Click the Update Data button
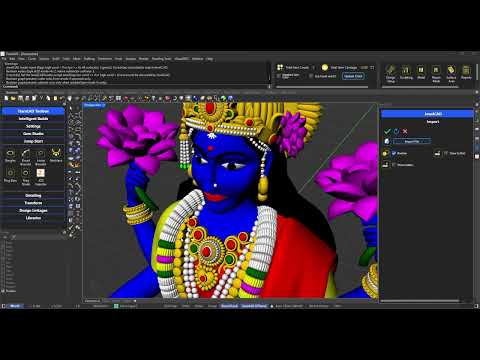Viewport: 480px width, 360px height. [353, 76]
